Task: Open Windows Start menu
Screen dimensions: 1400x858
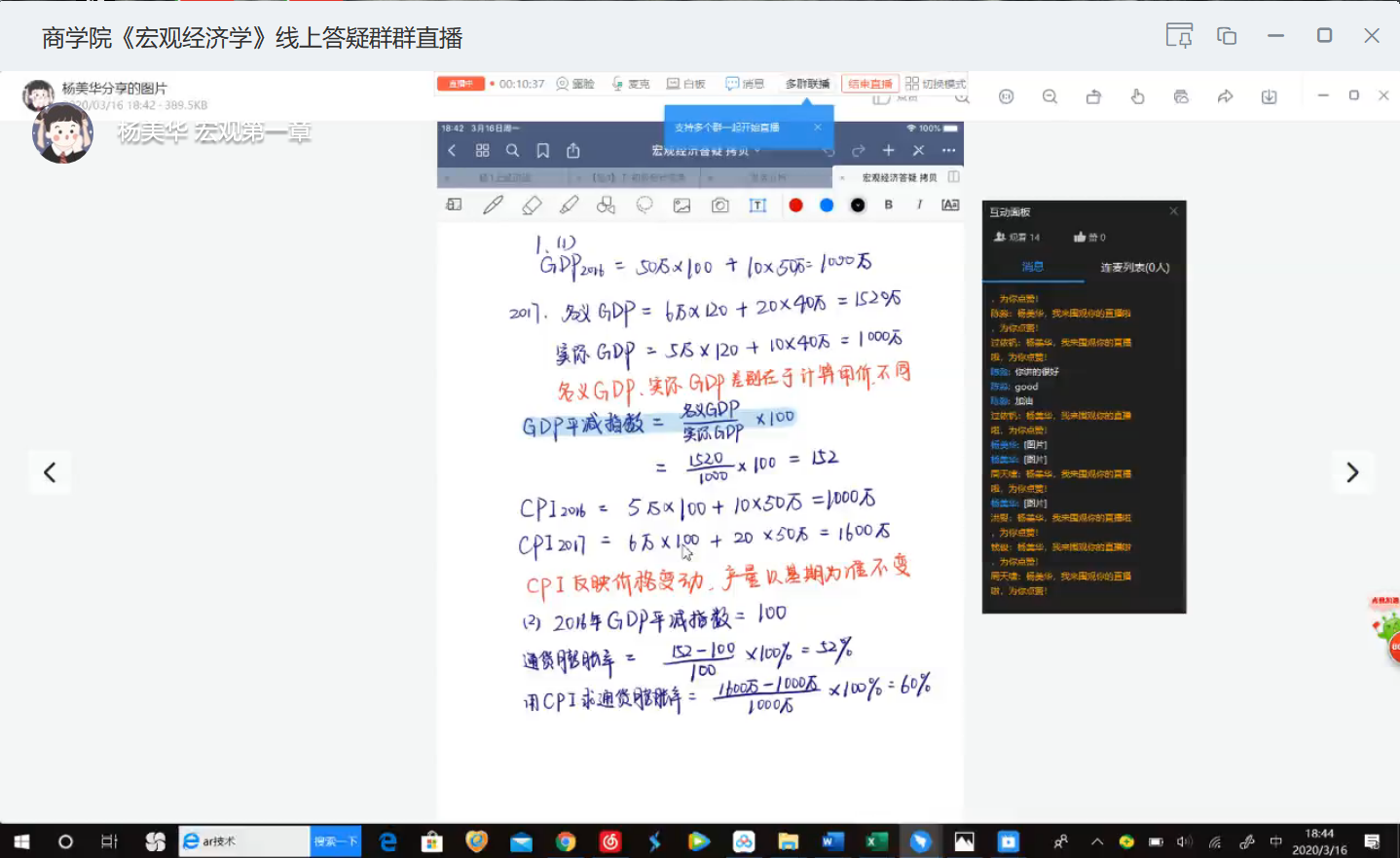Action: pyautogui.click(x=21, y=841)
